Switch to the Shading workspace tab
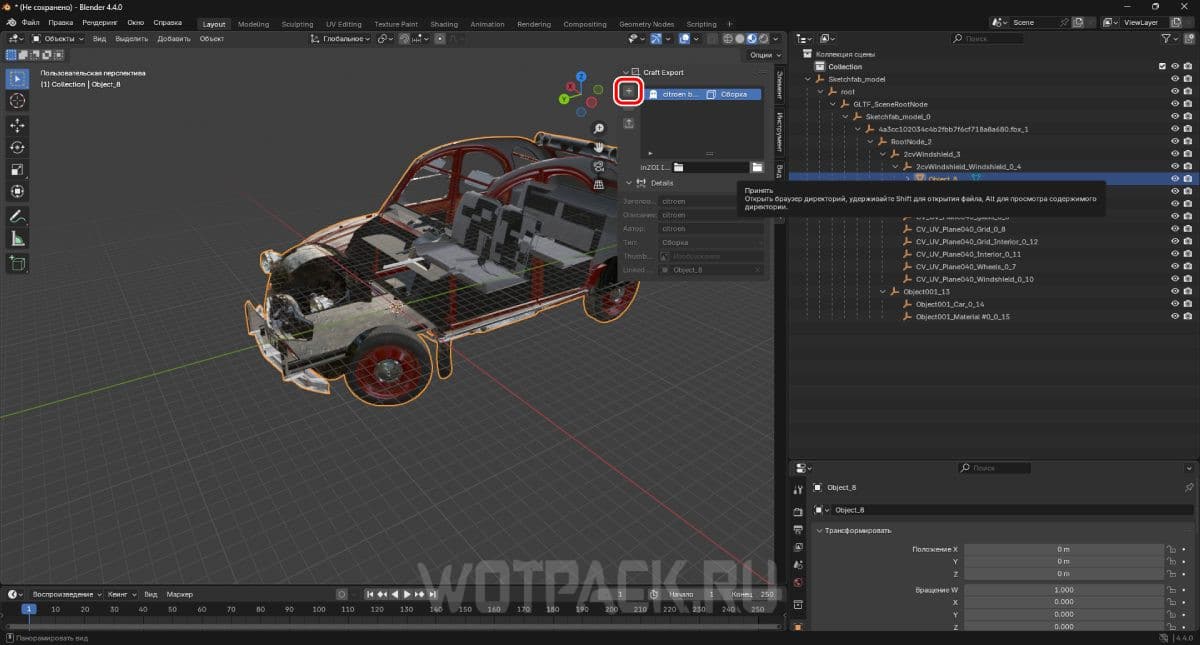Viewport: 1200px width, 645px height. coord(444,24)
